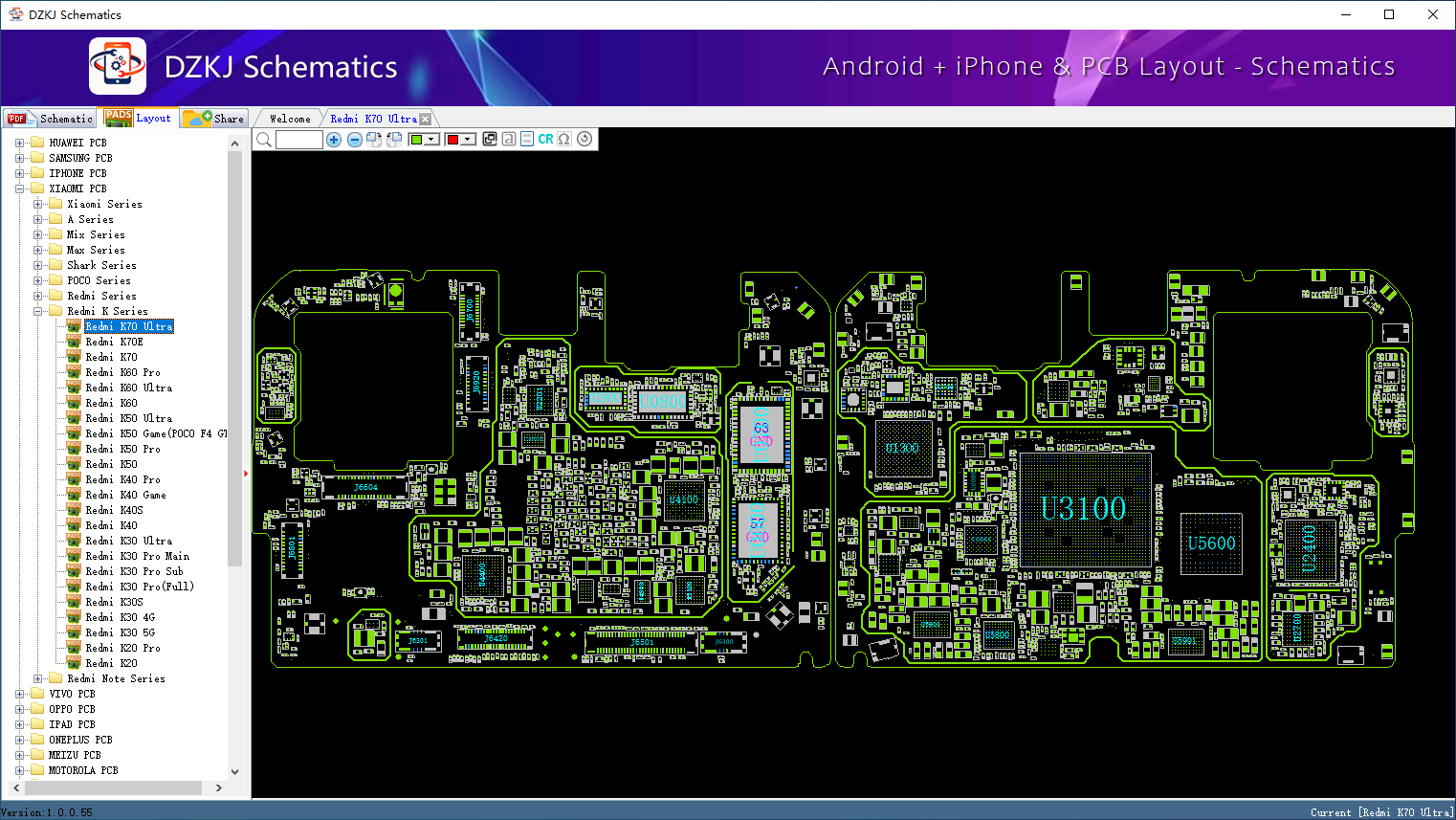The height and width of the screenshot is (820, 1456).
Task: Pick the green color swatch
Action: click(416, 140)
